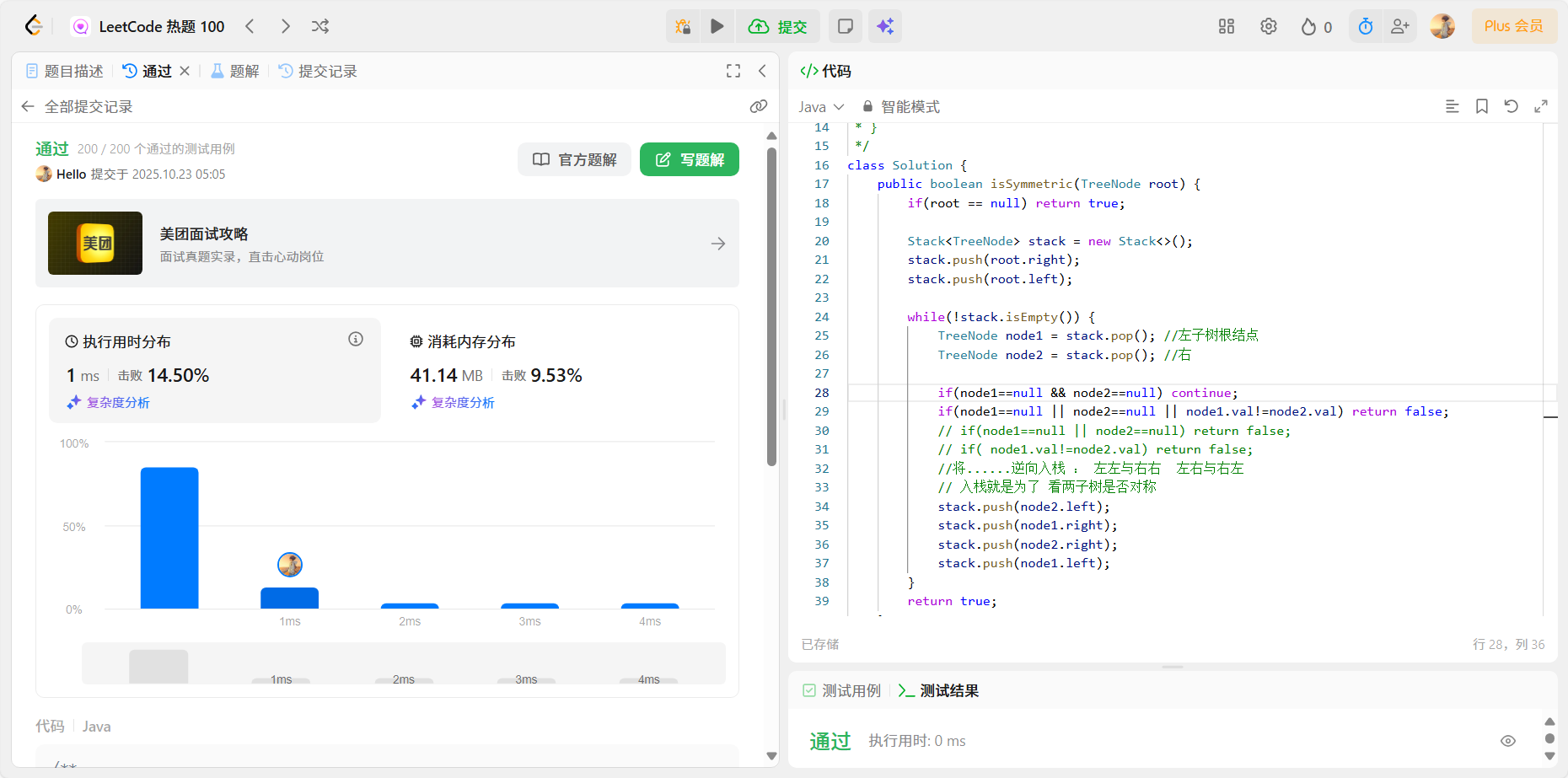
Task: Open the notes sticky icon
Action: click(x=846, y=26)
